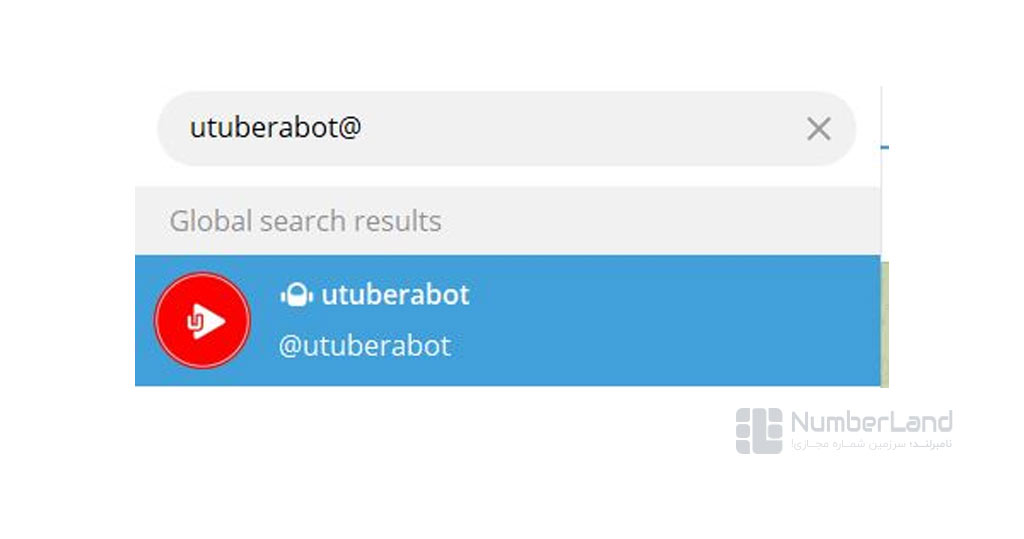Image resolution: width=1024 pixels, height=539 pixels.
Task: Click the white play triangle in the avatar
Action: click(212, 321)
